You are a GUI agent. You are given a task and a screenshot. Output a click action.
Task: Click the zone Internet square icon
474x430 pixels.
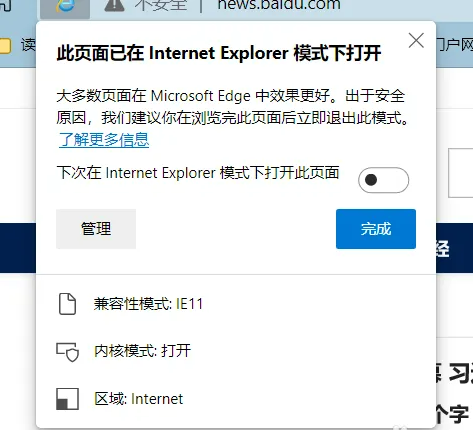[x=67, y=399]
